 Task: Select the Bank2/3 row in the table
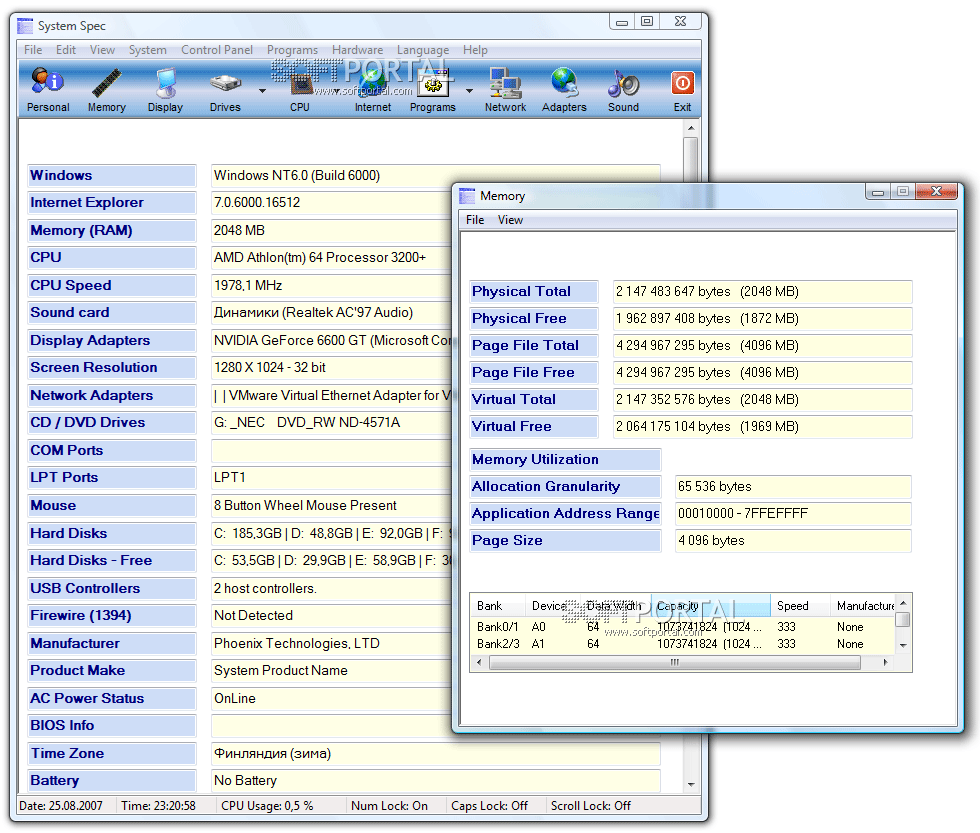(682, 644)
